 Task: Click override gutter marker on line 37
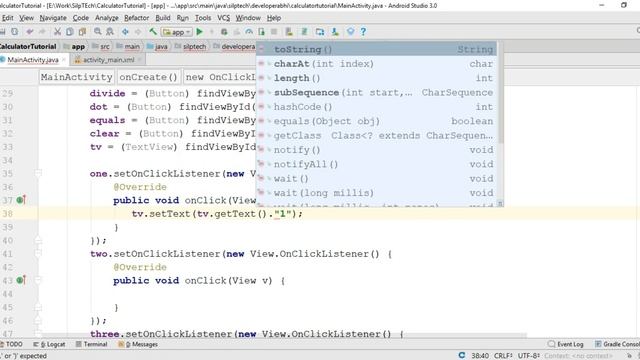[21, 200]
